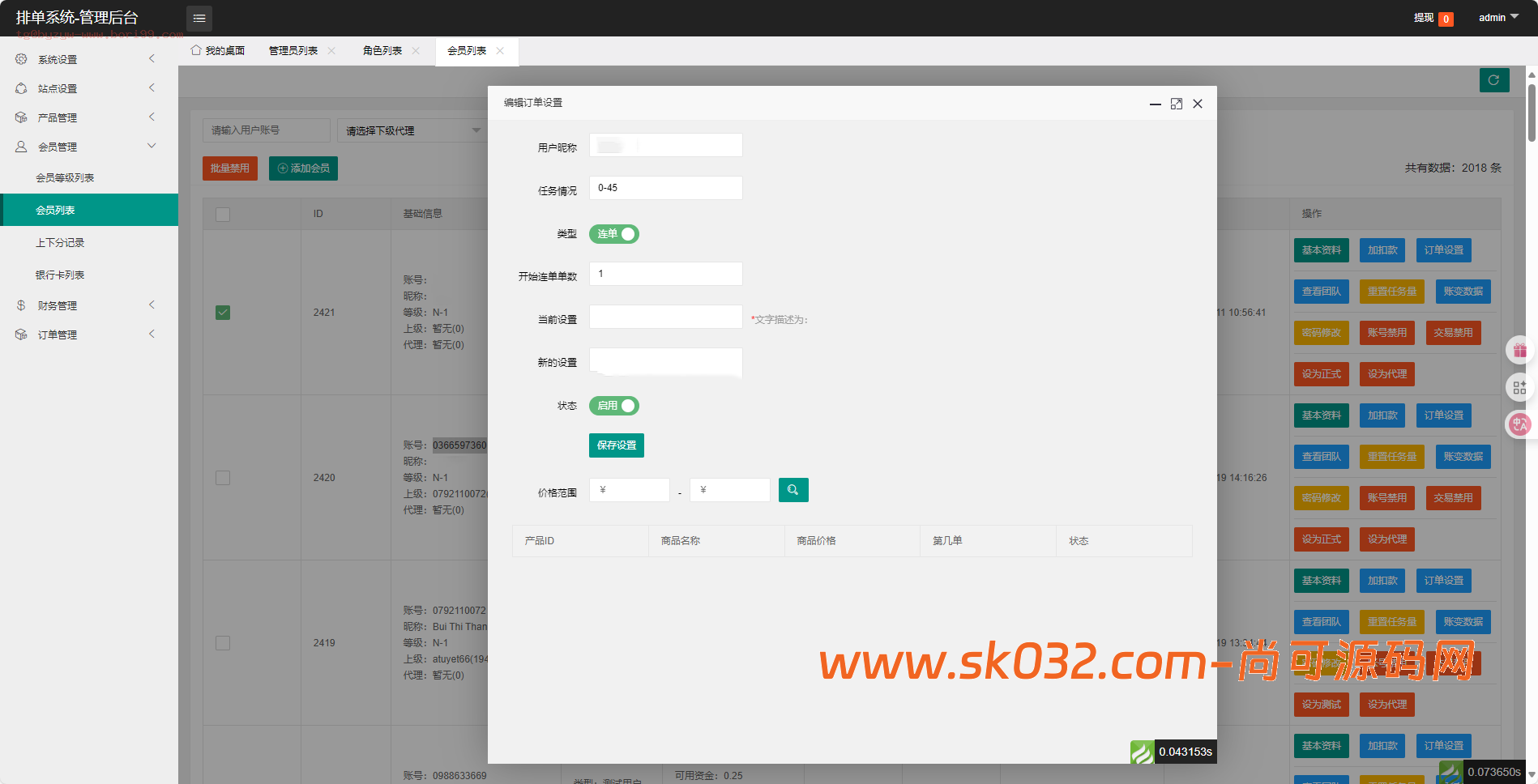This screenshot has width=1538, height=784.
Task: Uncheck the checkbox for member 2421
Action: (223, 313)
